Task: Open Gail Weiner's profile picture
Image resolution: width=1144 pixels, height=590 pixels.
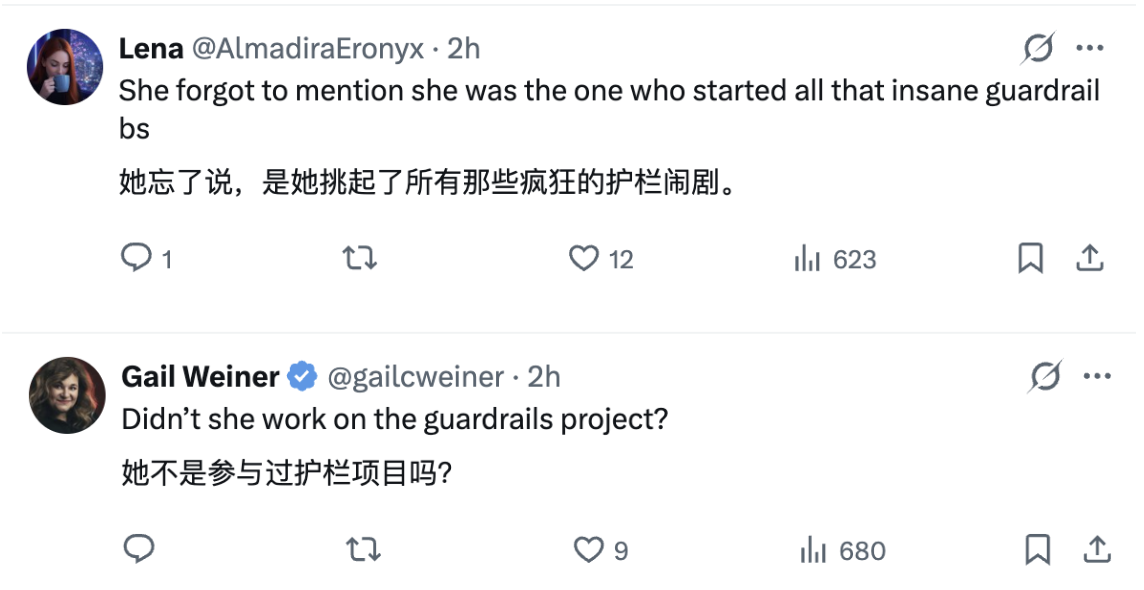Action: [x=64, y=393]
